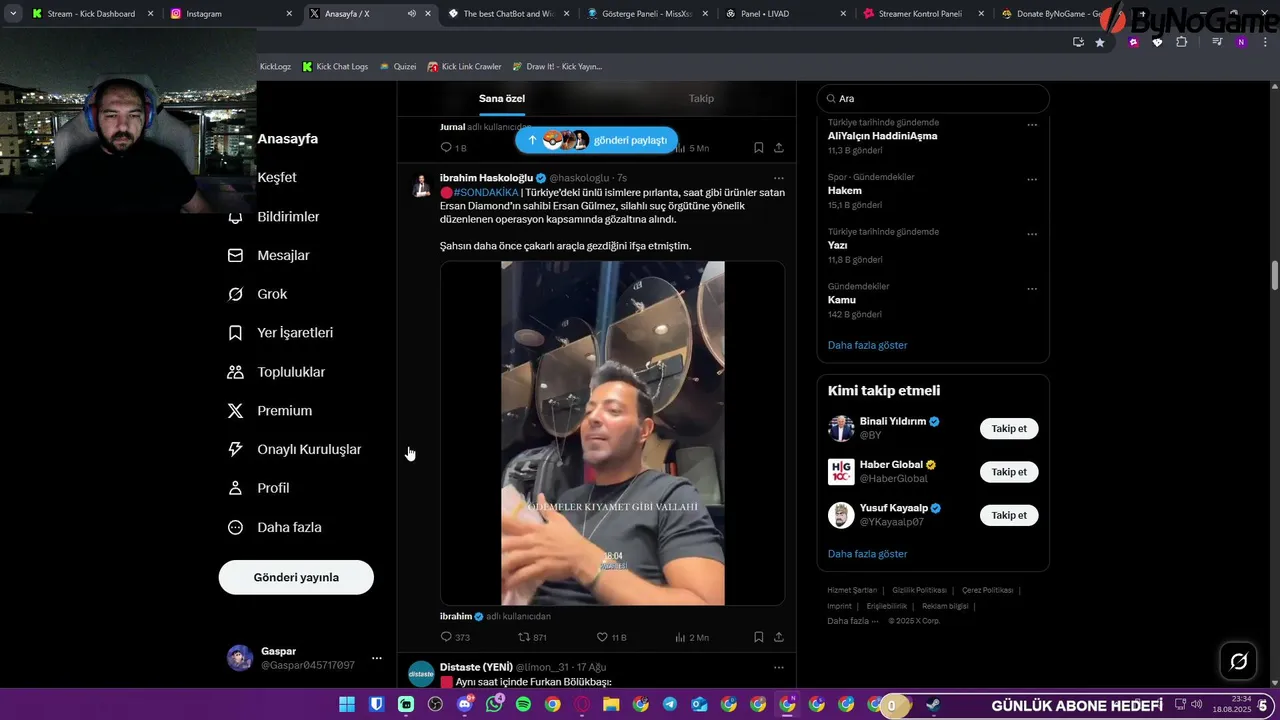Open options for Yazı trend
This screenshot has height=720, width=1280.
point(1032,234)
